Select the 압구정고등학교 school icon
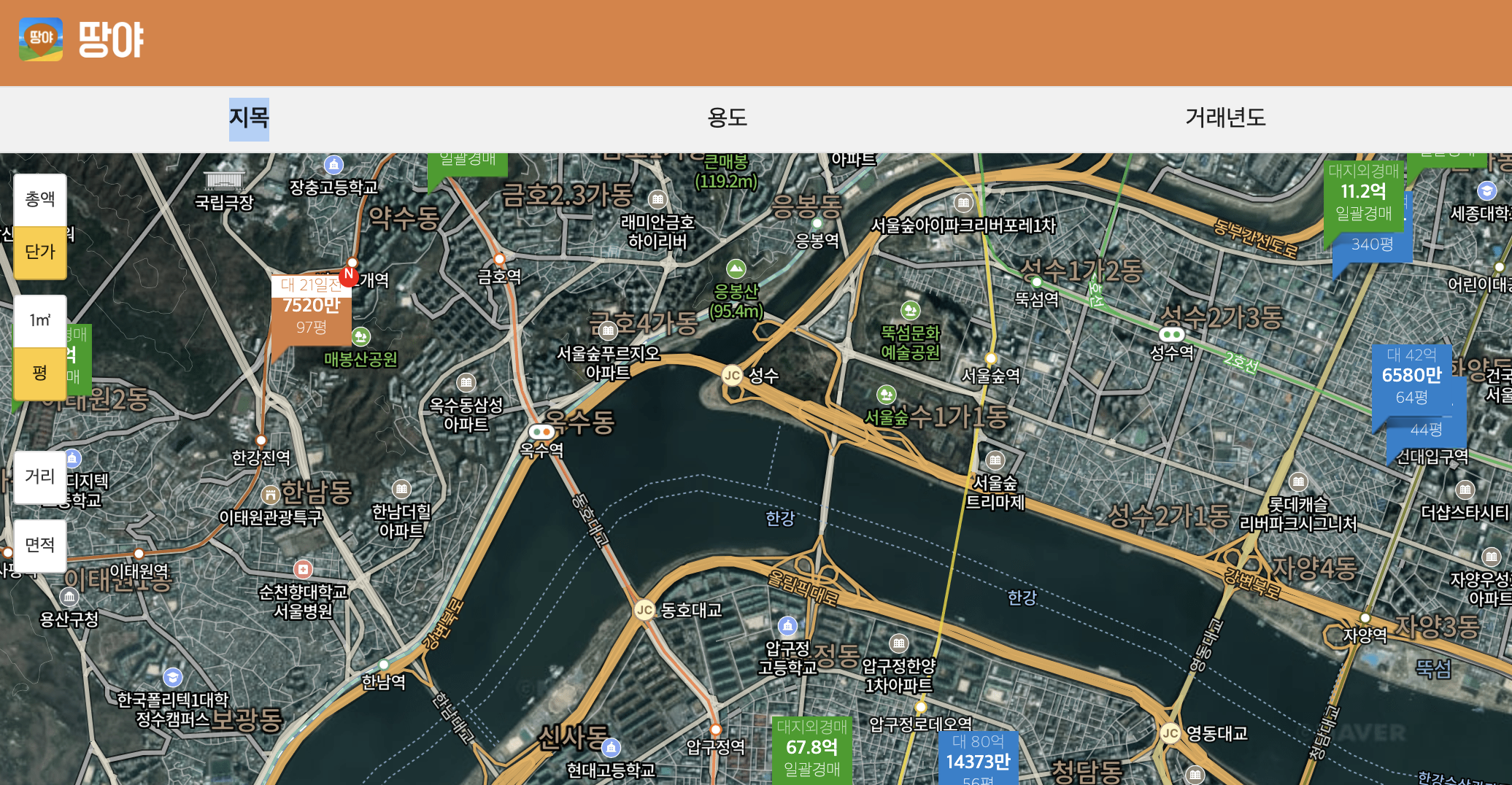The image size is (1512, 785). (x=787, y=626)
